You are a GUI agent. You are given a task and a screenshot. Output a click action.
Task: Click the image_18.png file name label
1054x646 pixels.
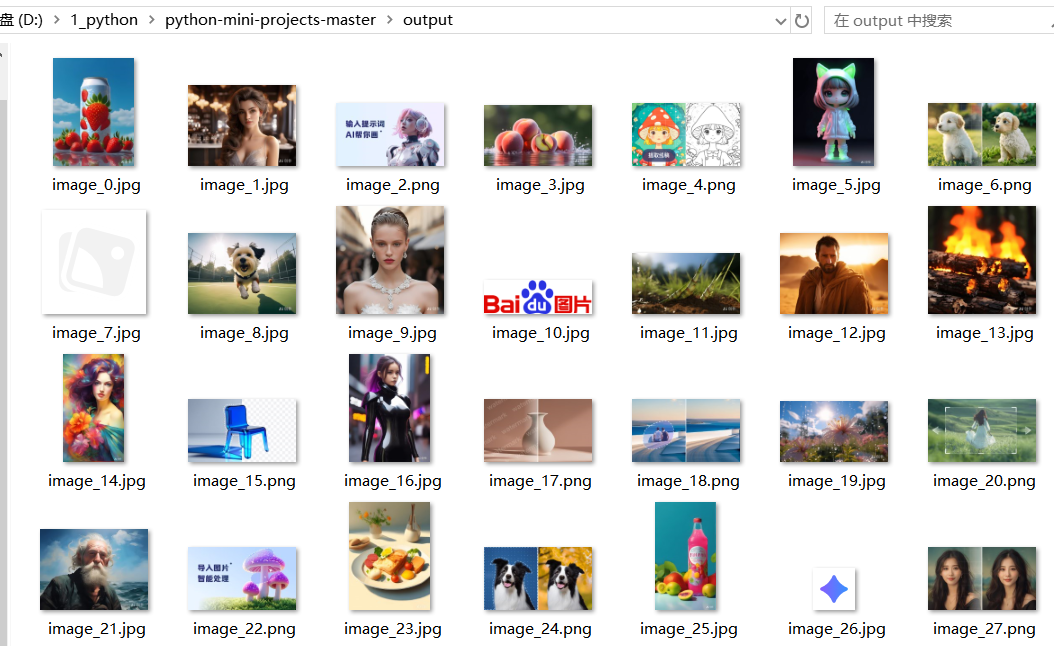point(688,481)
